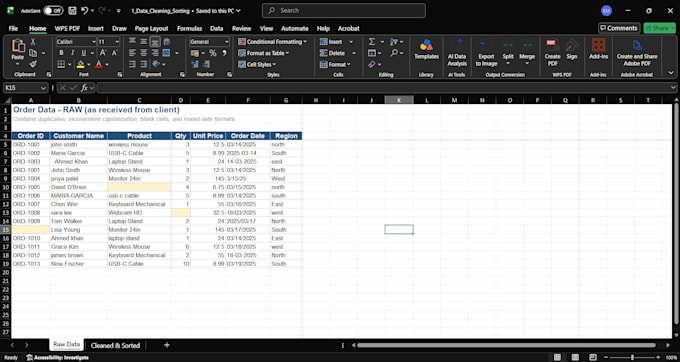Click the Search box in title bar

pyautogui.click(x=343, y=10)
